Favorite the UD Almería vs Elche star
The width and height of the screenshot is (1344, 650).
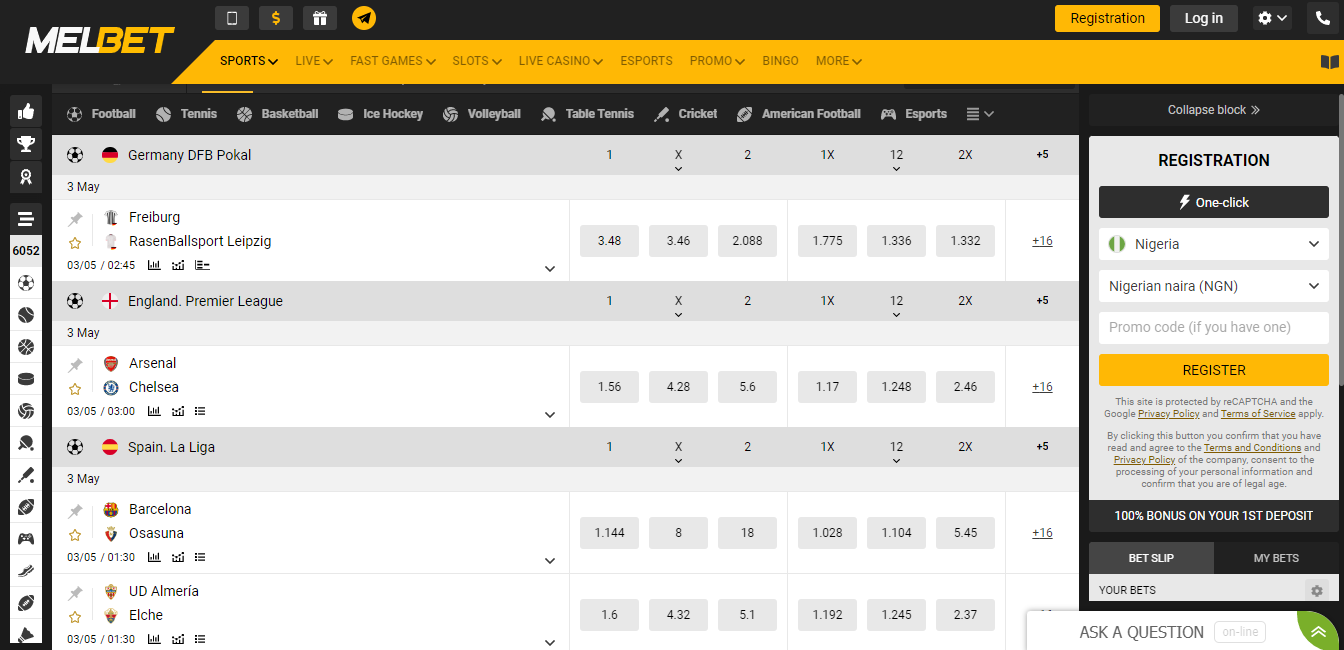(x=75, y=617)
